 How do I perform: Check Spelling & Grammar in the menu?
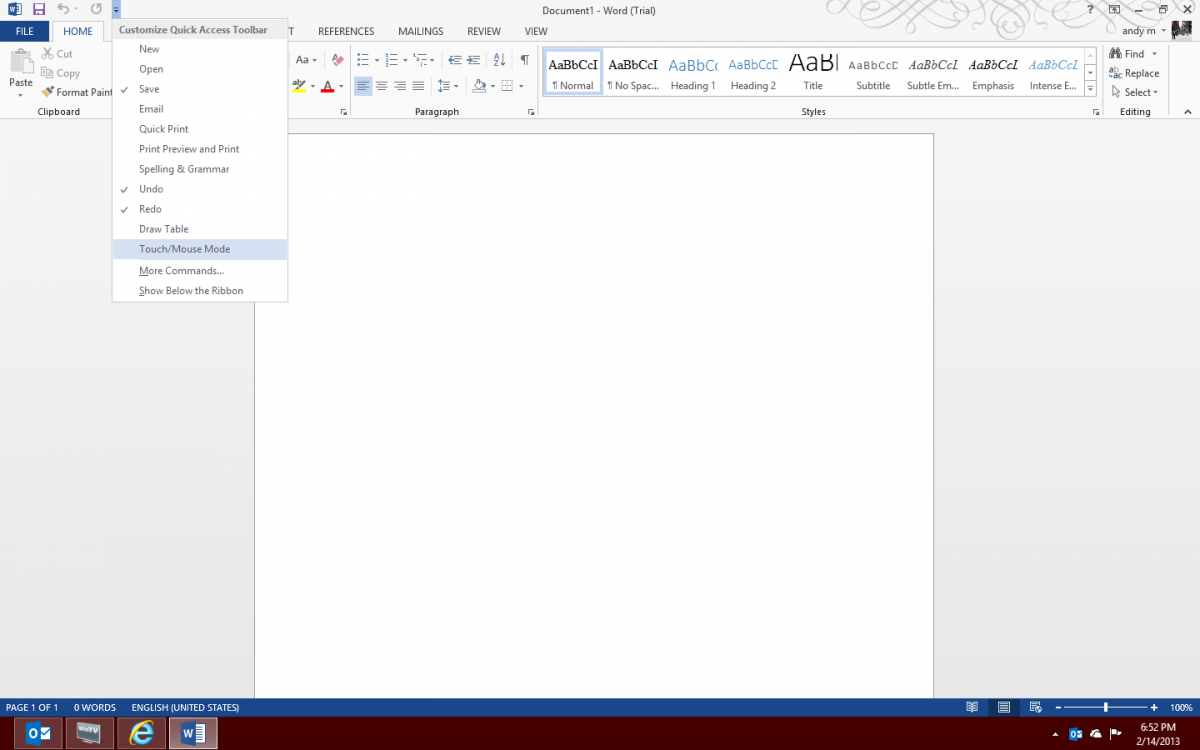(x=200, y=169)
